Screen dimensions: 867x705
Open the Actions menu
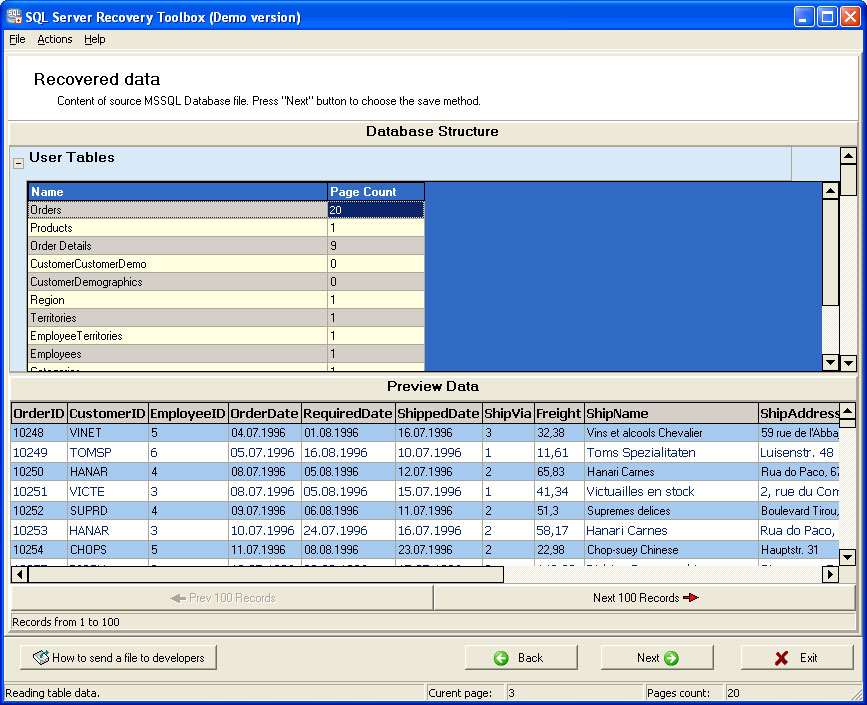(55, 39)
